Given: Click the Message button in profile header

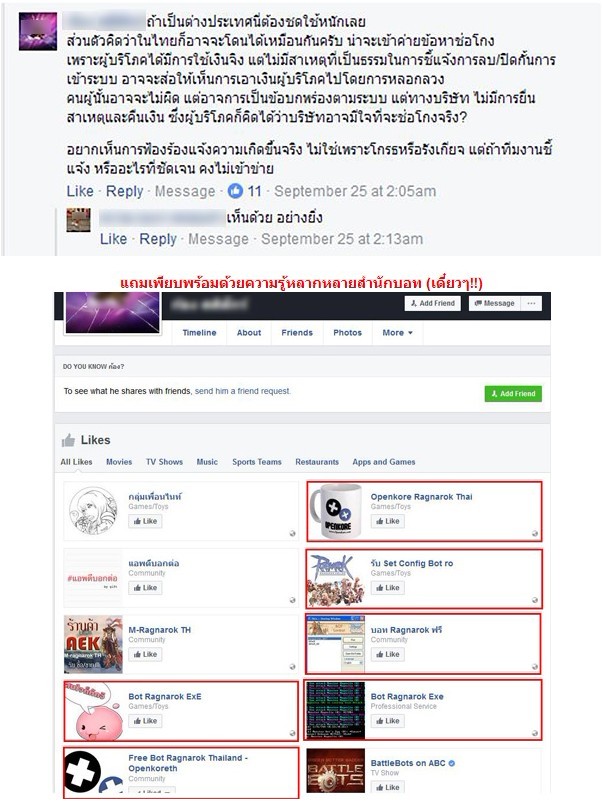Looking at the screenshot, I should coord(495,303).
